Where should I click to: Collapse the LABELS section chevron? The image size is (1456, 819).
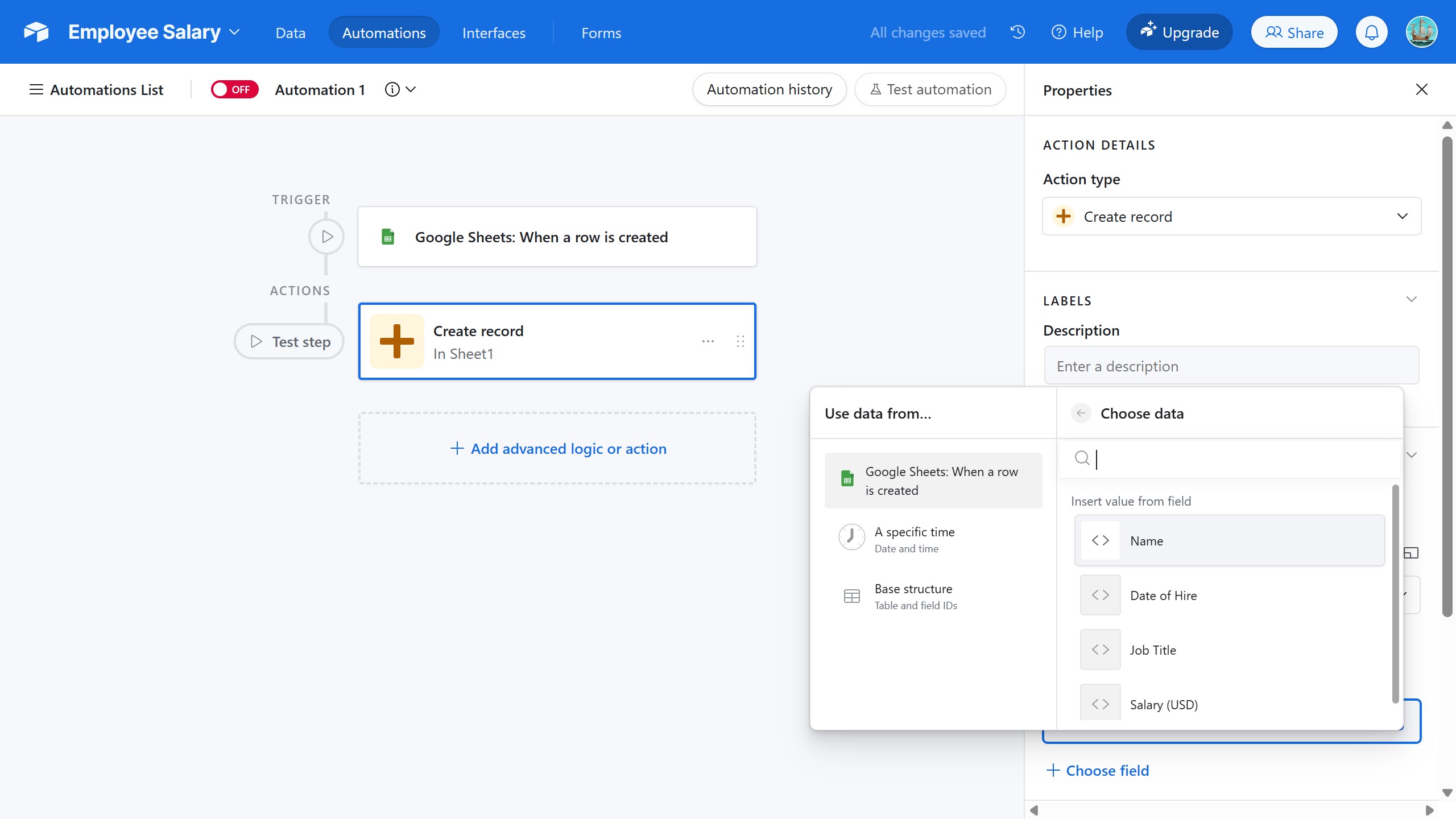(1412, 299)
